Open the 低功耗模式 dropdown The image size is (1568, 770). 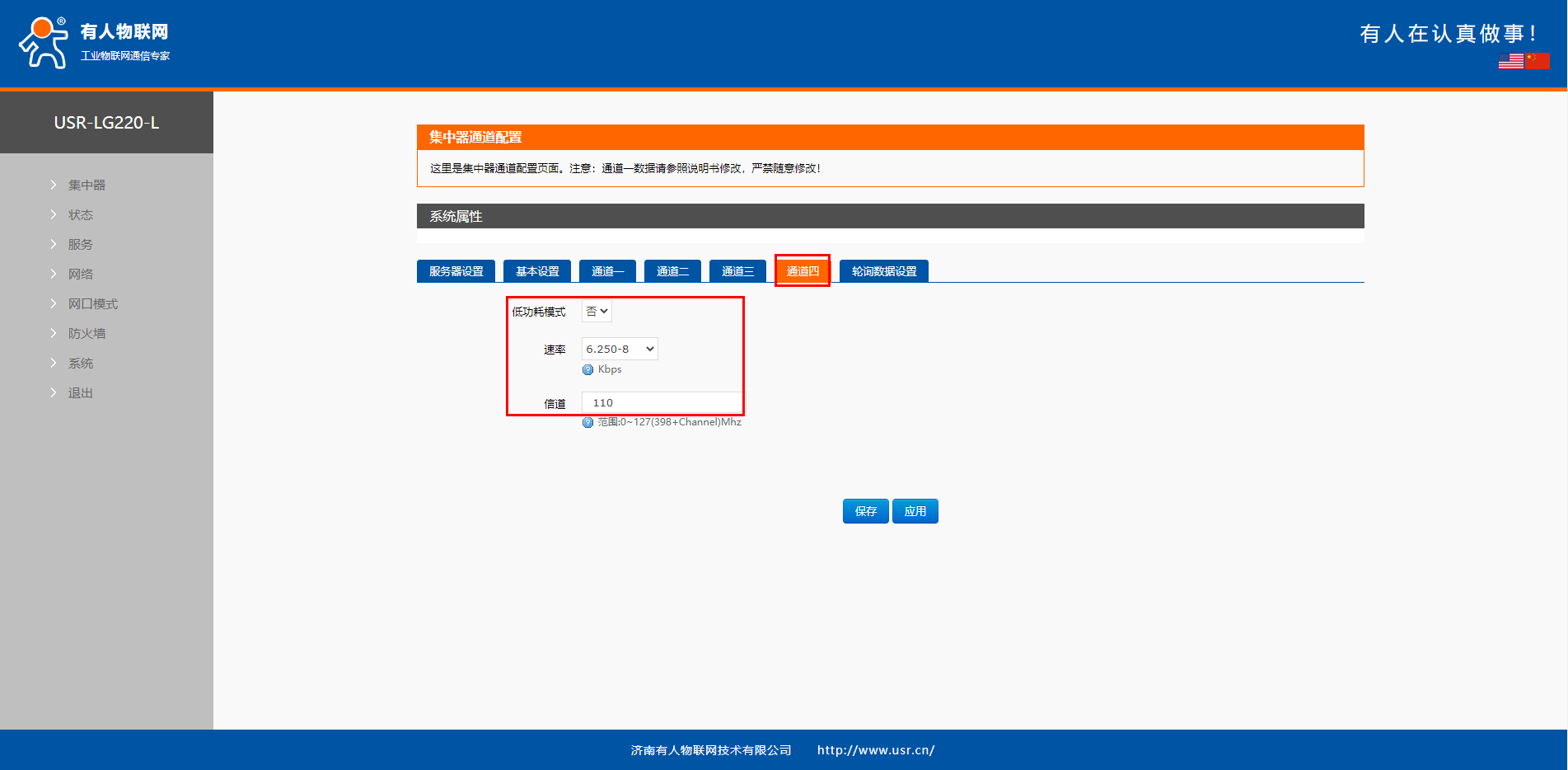tap(597, 312)
